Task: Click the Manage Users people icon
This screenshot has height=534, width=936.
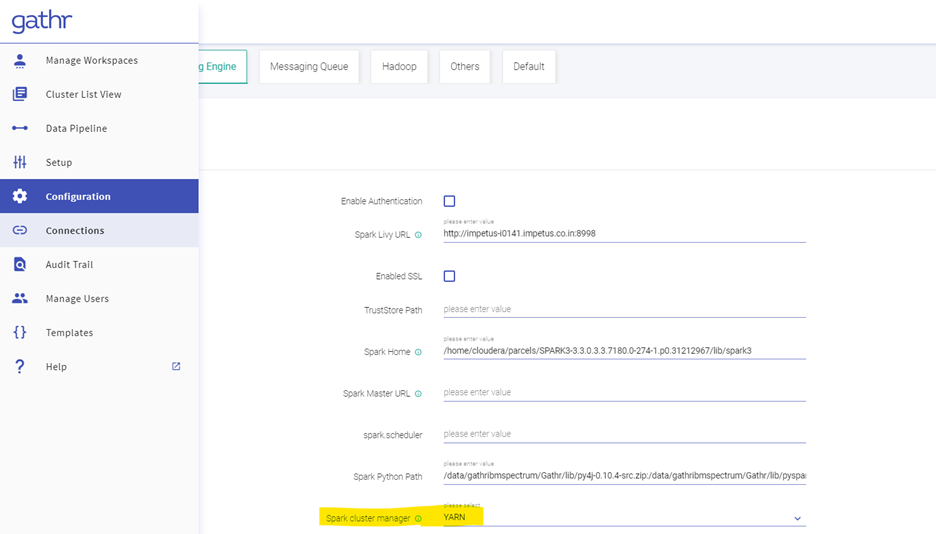Action: click(x=20, y=298)
